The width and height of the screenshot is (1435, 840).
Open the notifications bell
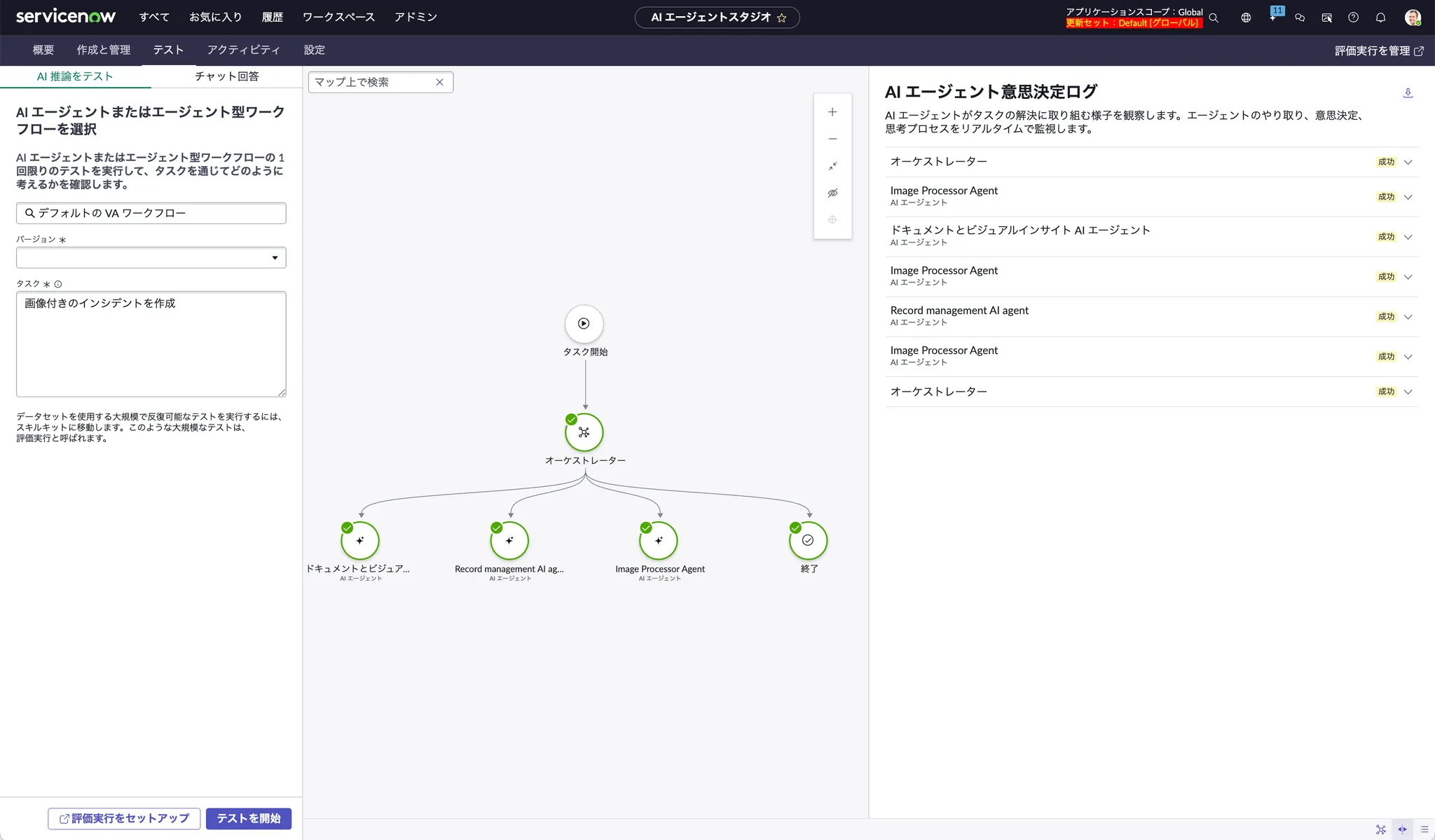click(x=1380, y=18)
